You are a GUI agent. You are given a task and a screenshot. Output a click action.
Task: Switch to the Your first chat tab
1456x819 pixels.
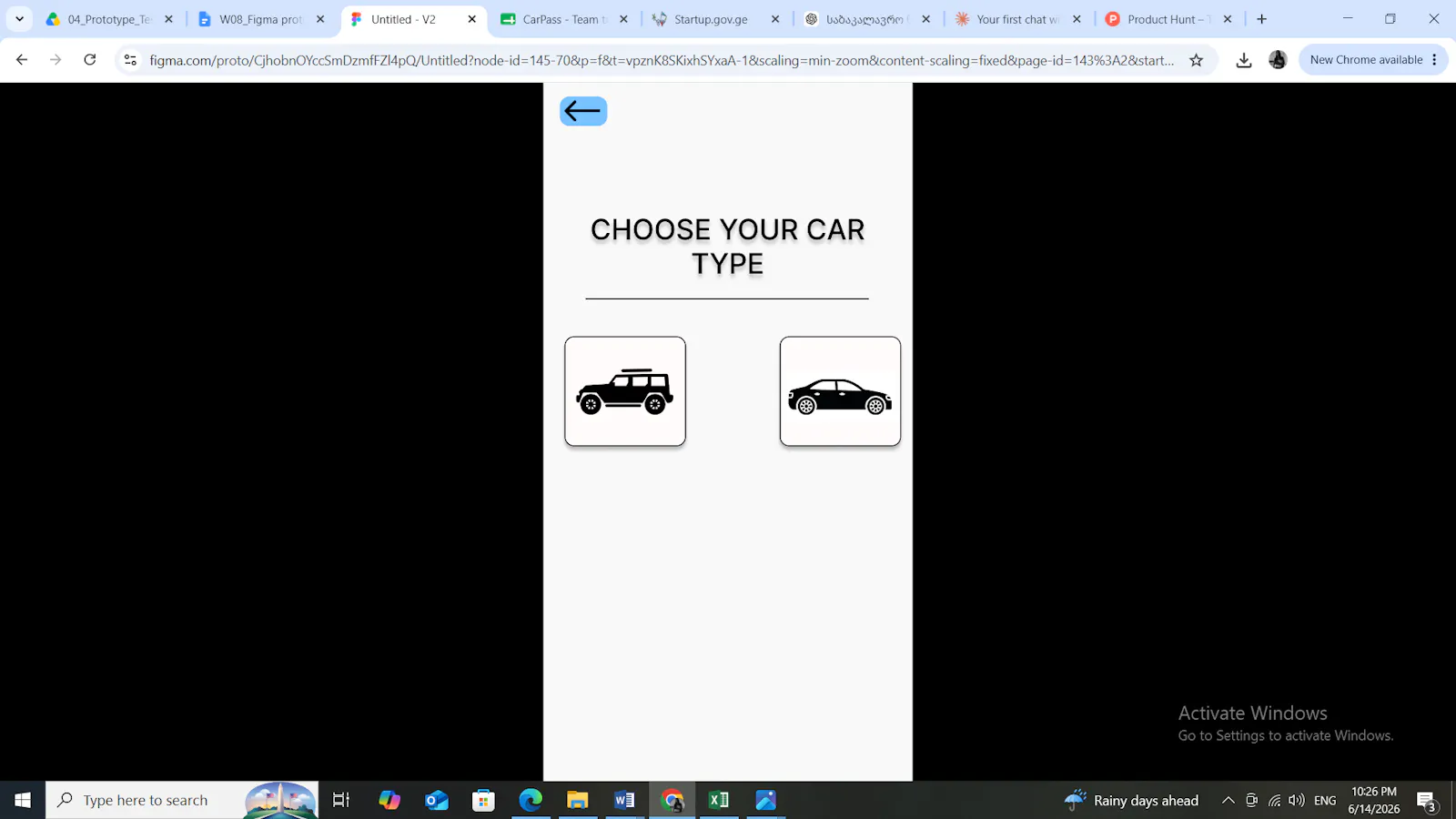point(1017,19)
